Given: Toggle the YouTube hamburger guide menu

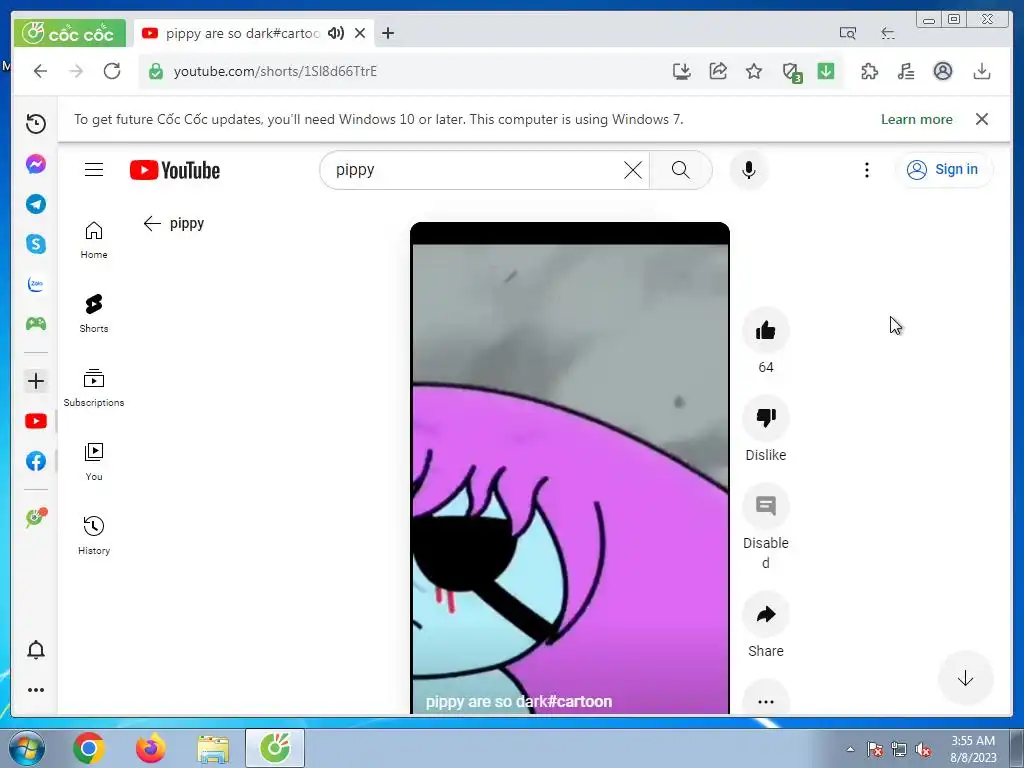Looking at the screenshot, I should tap(94, 170).
